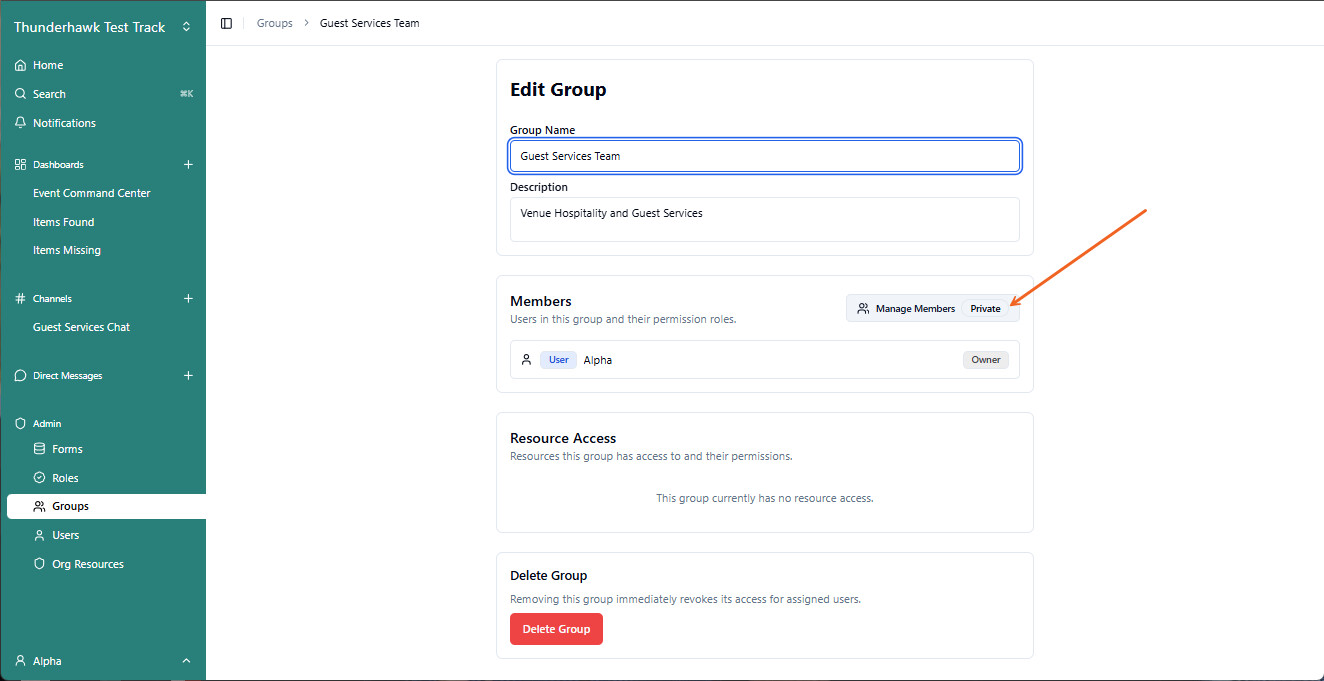Toggle the sidebar panel icon
This screenshot has width=1324, height=681.
(x=226, y=23)
